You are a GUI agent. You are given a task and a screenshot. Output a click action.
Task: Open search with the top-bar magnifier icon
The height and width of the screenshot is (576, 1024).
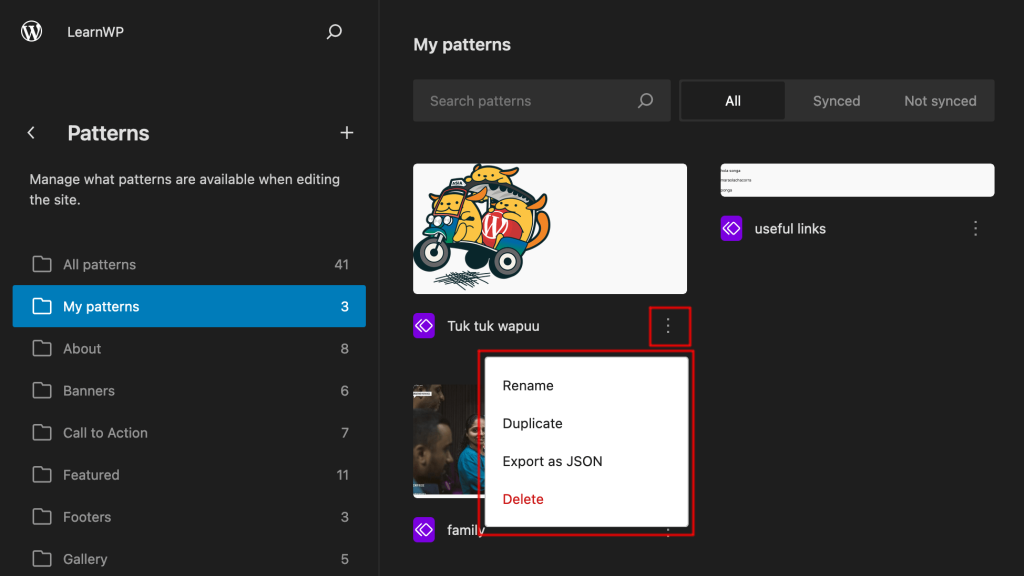point(333,31)
